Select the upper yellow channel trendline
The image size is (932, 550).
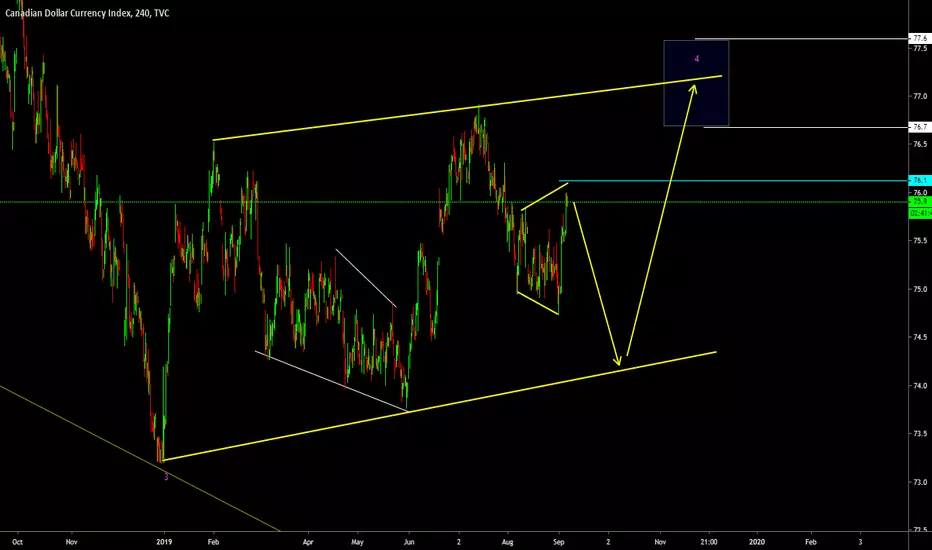coord(467,108)
